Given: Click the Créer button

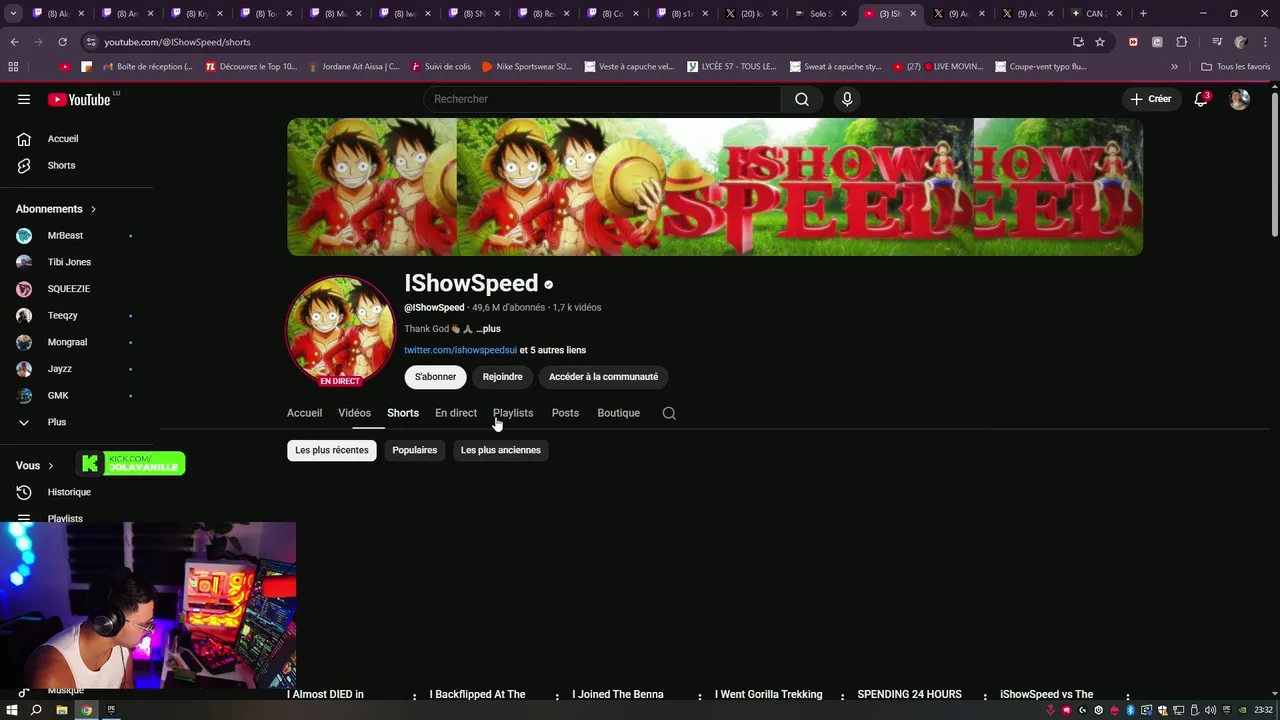Looking at the screenshot, I should click(x=1151, y=99).
